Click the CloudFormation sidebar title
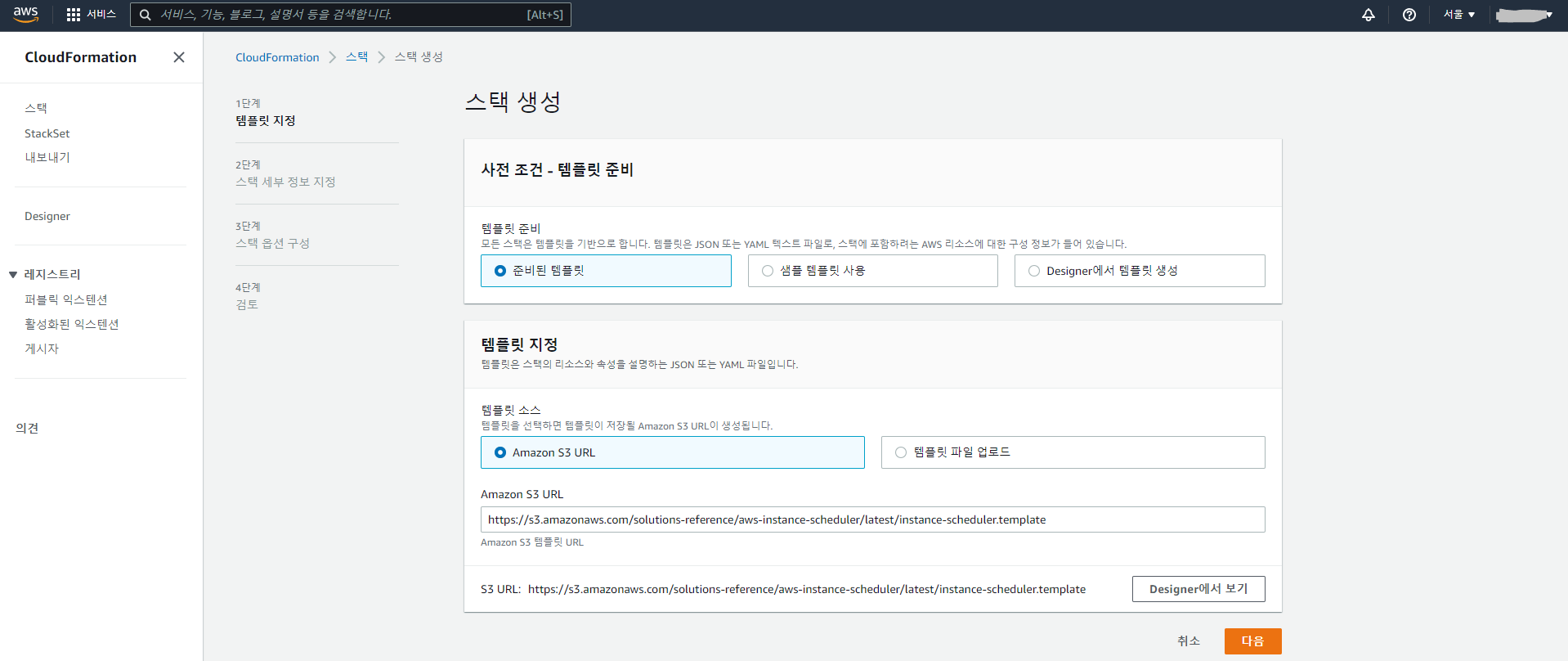Image resolution: width=1568 pixels, height=661 pixels. click(x=81, y=57)
